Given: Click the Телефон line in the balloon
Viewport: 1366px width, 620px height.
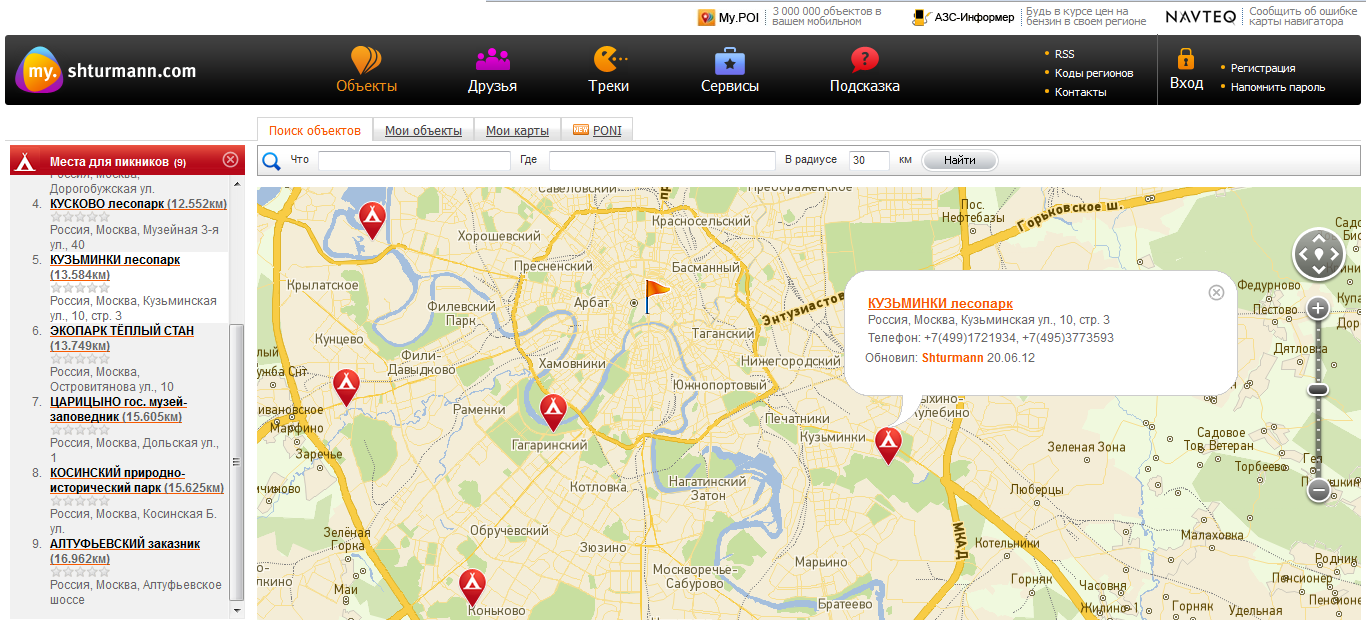Looking at the screenshot, I should (x=990, y=338).
